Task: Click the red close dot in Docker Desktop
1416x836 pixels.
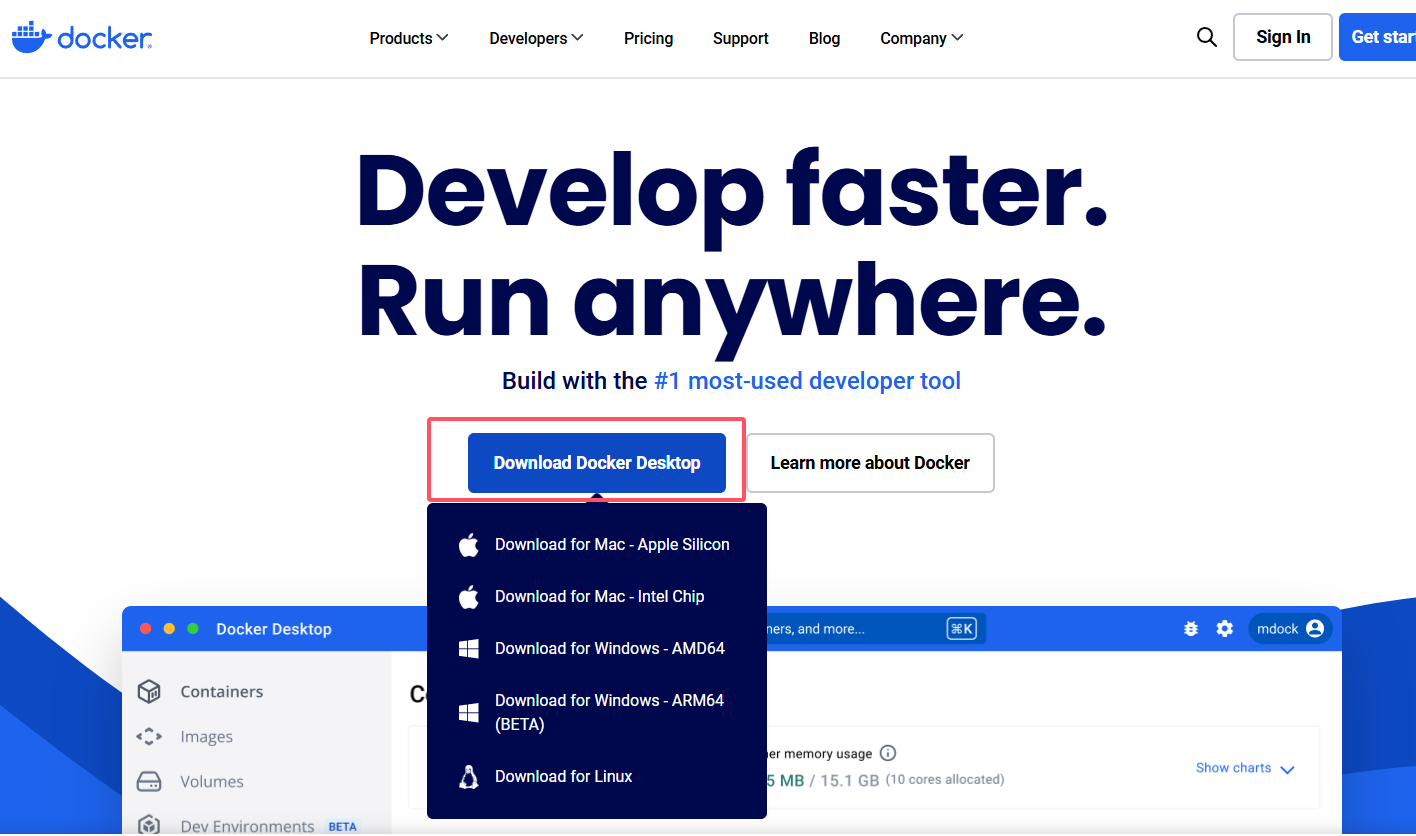Action: [x=145, y=629]
